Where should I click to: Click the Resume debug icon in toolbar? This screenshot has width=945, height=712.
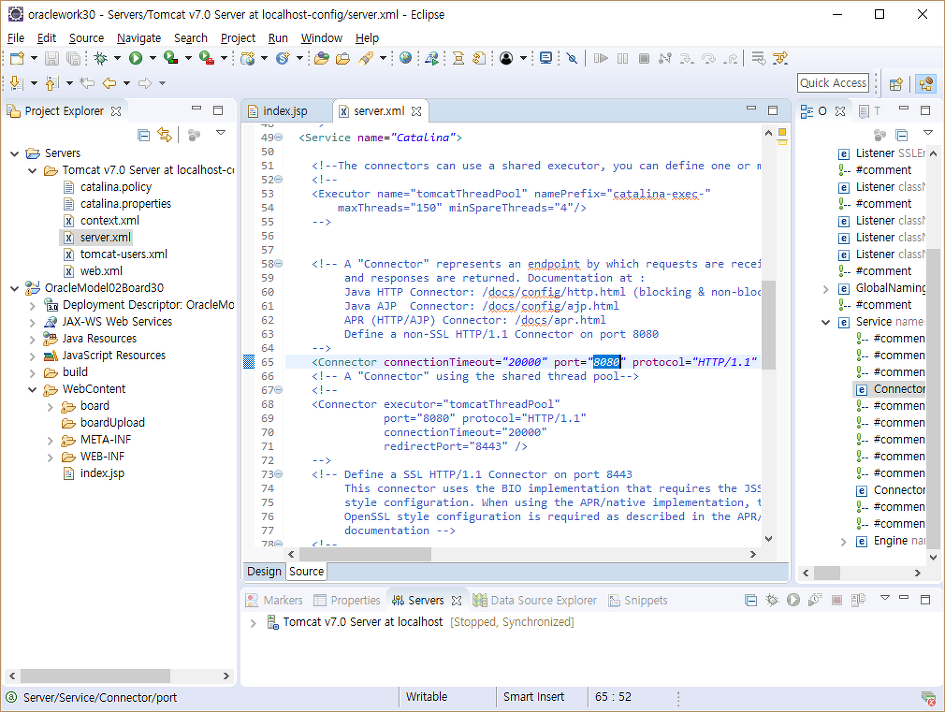(601, 58)
